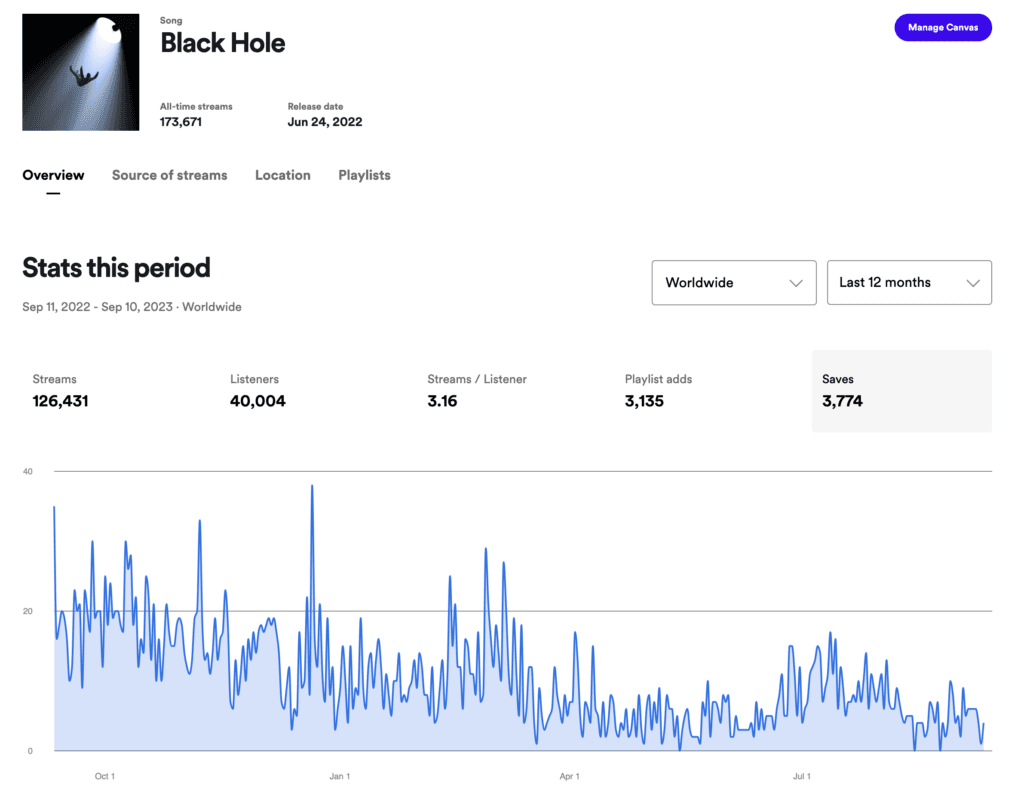Click the Listeners value 40,004
The width and height of the screenshot is (1024, 793).
(x=258, y=401)
